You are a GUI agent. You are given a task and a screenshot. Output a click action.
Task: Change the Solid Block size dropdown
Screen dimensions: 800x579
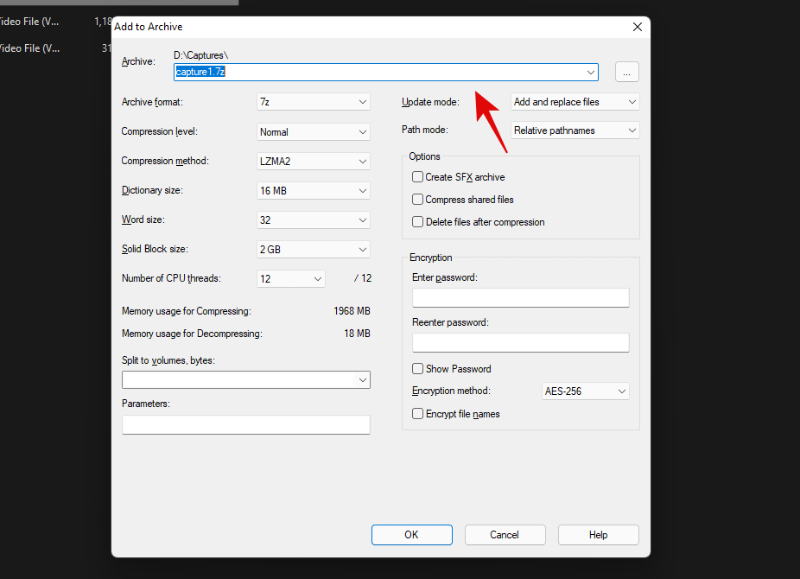coord(314,249)
